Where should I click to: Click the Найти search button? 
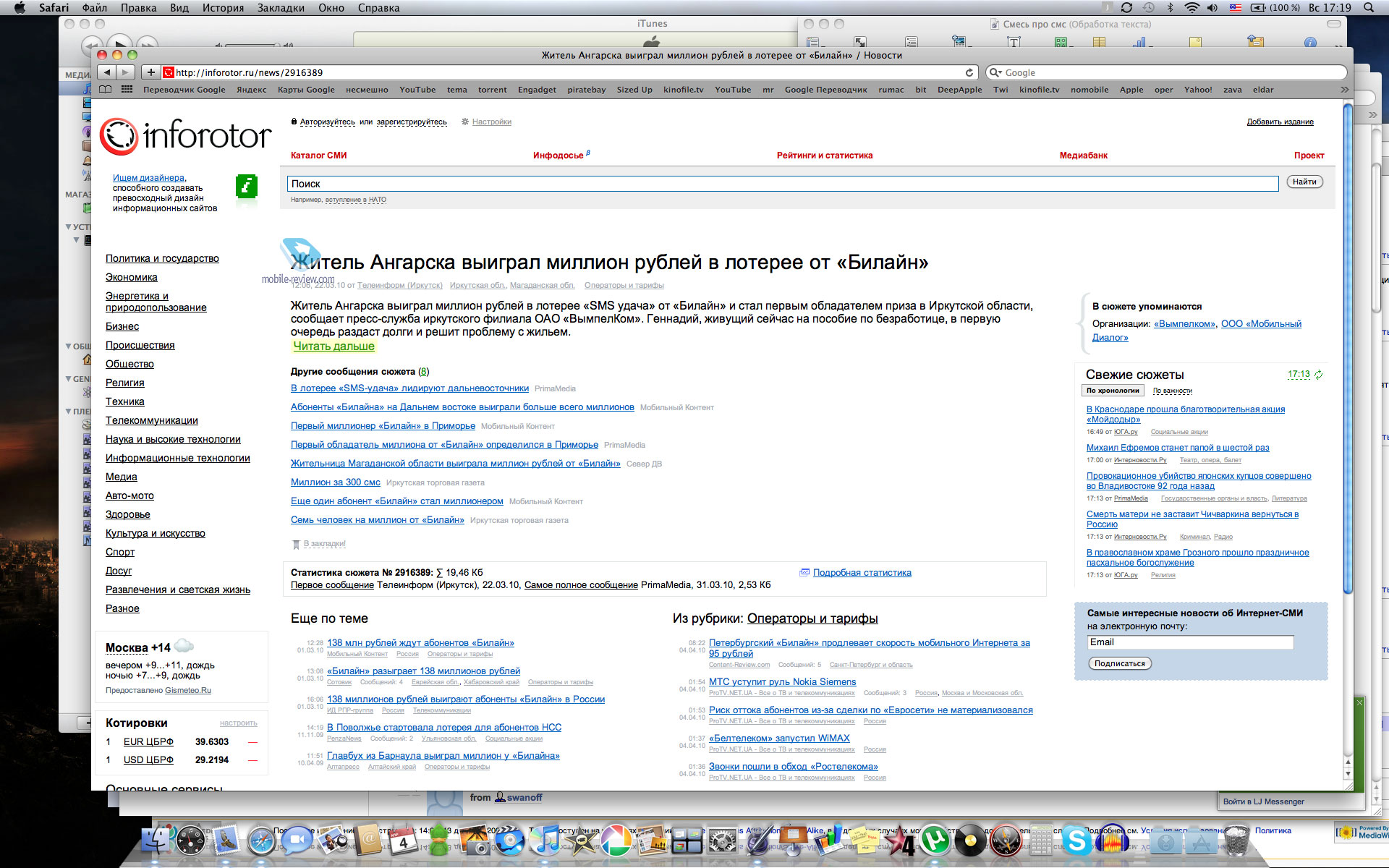(1304, 182)
